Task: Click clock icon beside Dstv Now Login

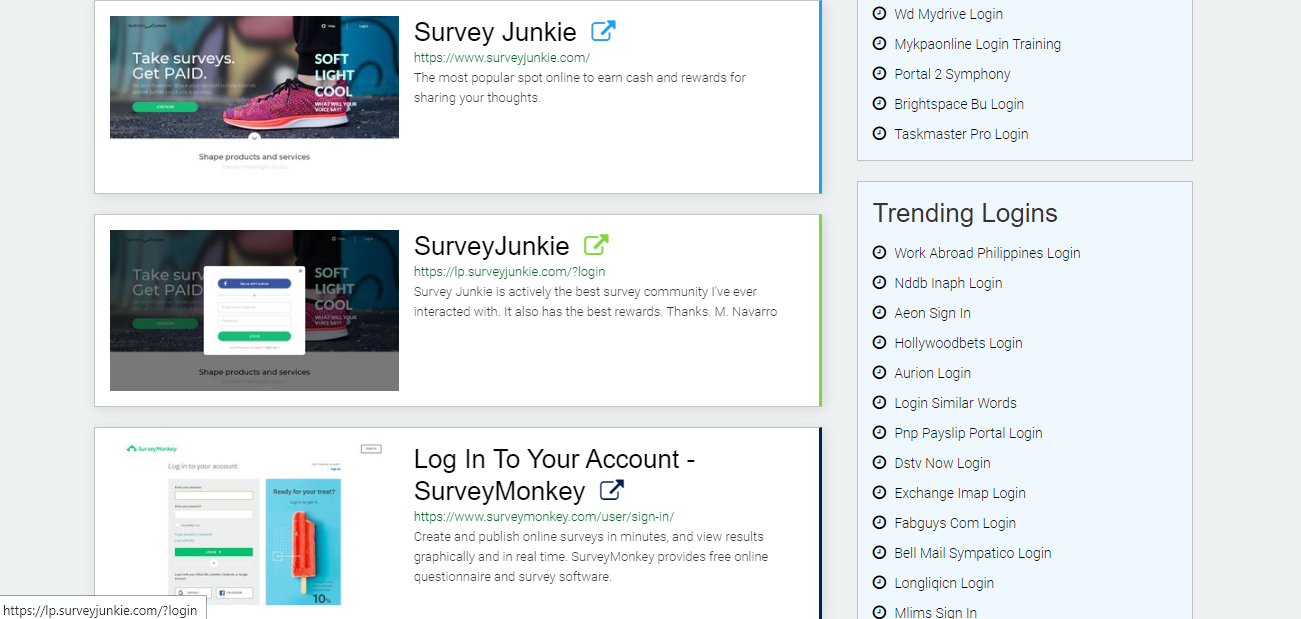Action: tap(879, 462)
